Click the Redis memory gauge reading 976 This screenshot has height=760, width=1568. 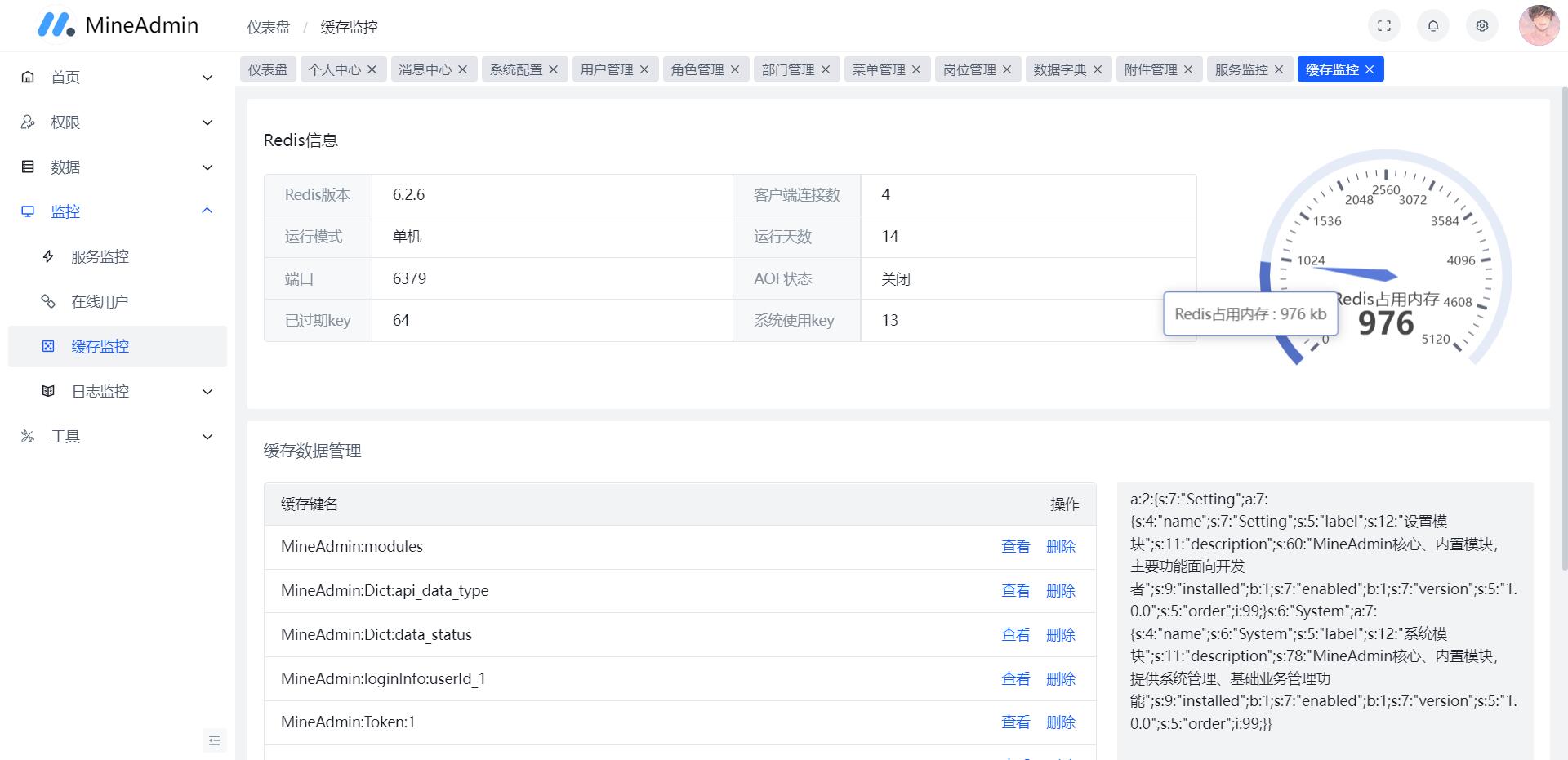coord(1386,323)
